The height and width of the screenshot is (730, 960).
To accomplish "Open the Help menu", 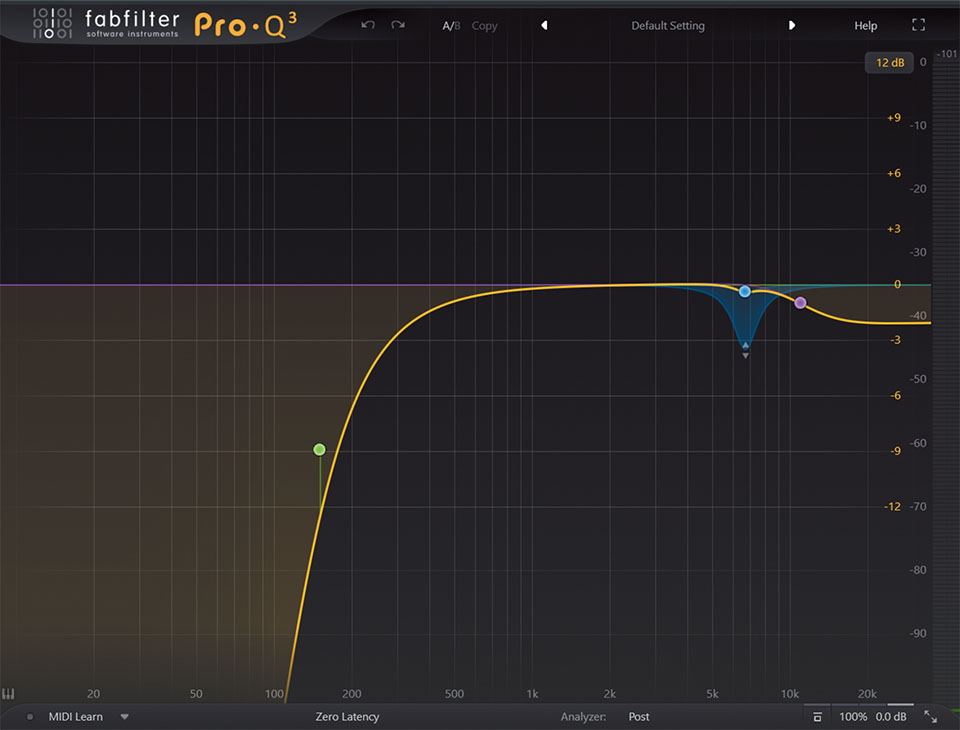I will [866, 26].
